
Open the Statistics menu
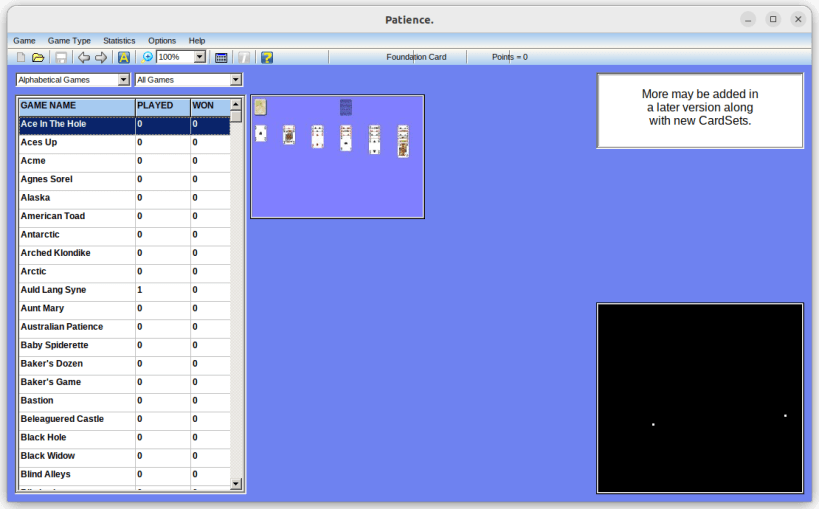pos(119,41)
